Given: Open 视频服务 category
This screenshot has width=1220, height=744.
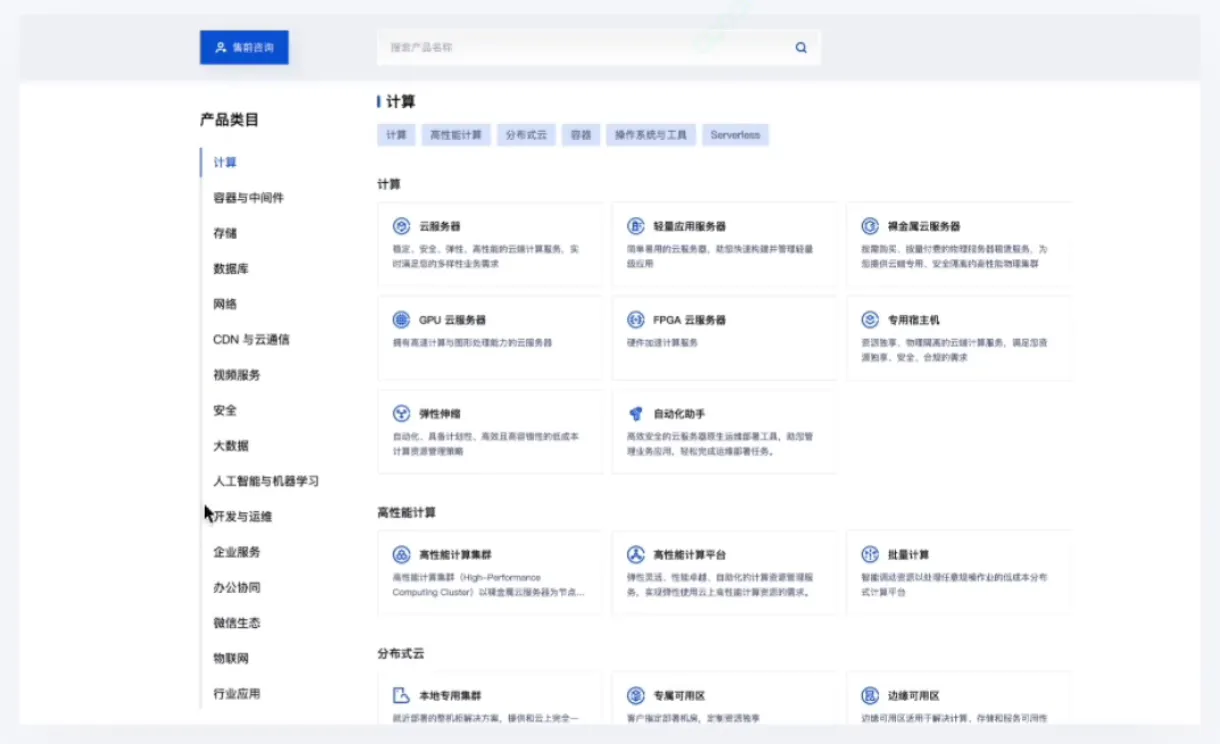Looking at the screenshot, I should (x=237, y=375).
